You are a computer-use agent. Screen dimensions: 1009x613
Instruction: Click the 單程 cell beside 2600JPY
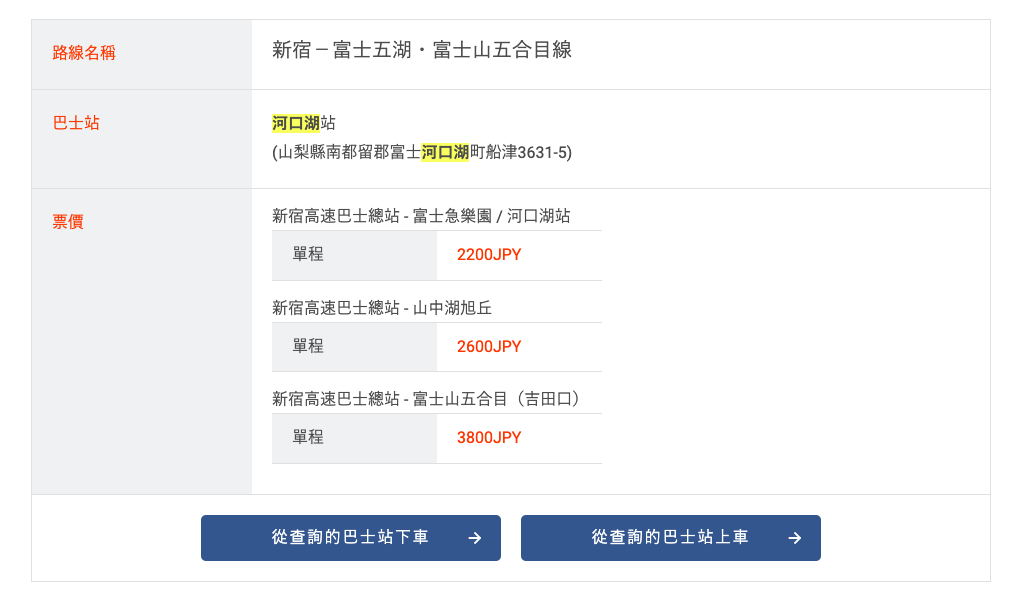(308, 347)
